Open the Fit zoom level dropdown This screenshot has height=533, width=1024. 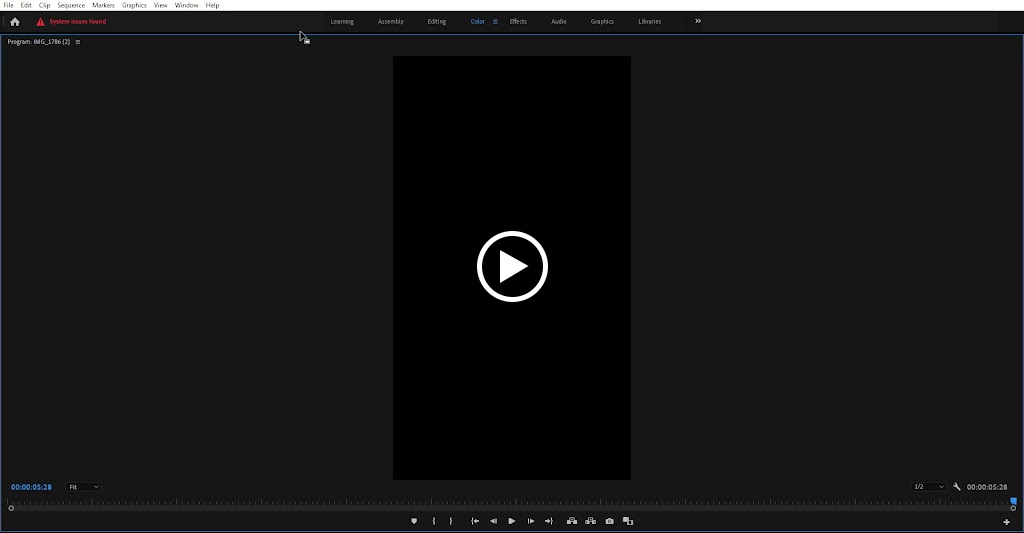(83, 487)
